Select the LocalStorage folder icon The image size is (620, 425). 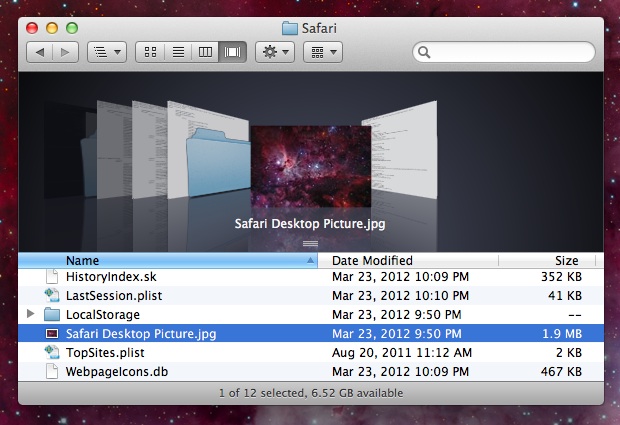pyautogui.click(x=52, y=315)
